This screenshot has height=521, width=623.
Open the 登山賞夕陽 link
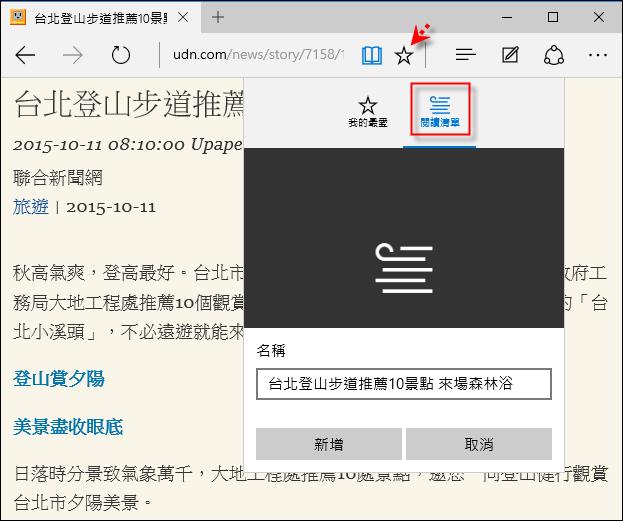coord(59,379)
